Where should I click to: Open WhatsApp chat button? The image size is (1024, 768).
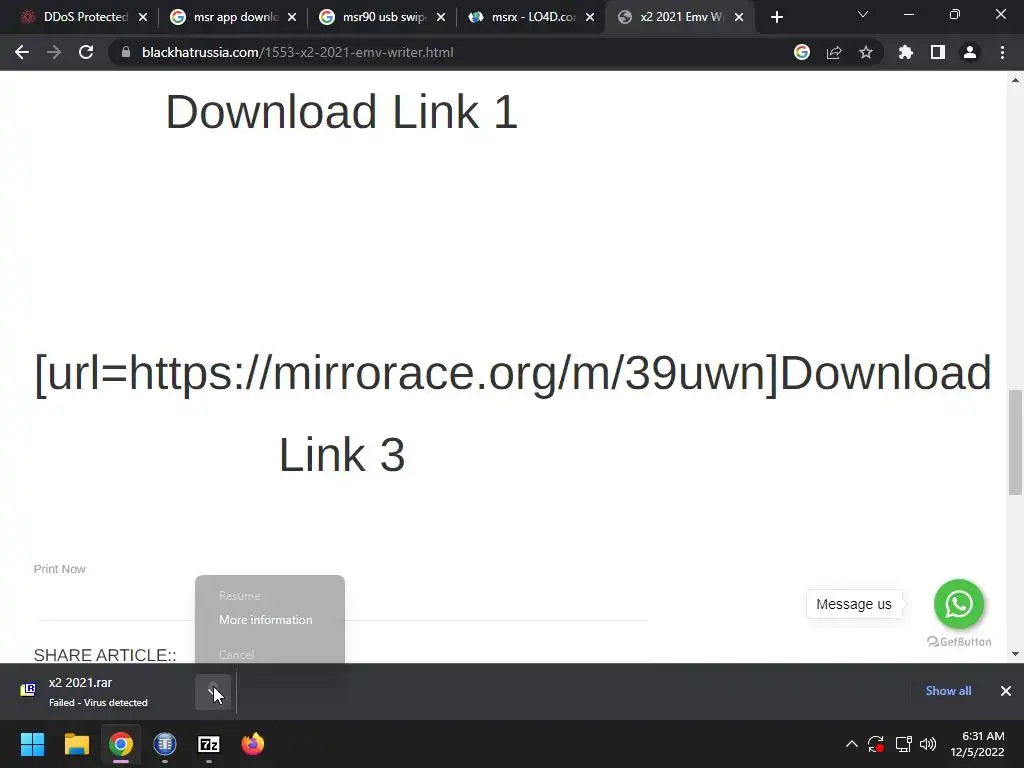pyautogui.click(x=959, y=603)
